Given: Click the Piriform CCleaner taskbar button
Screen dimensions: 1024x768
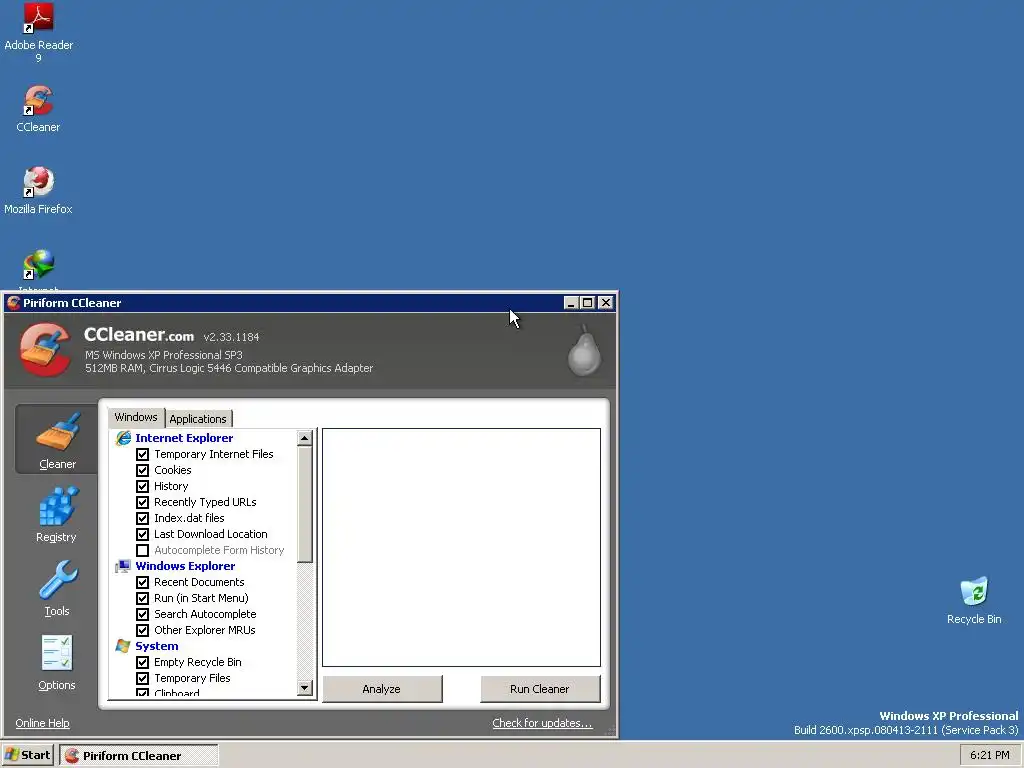Looking at the screenshot, I should [x=138, y=756].
